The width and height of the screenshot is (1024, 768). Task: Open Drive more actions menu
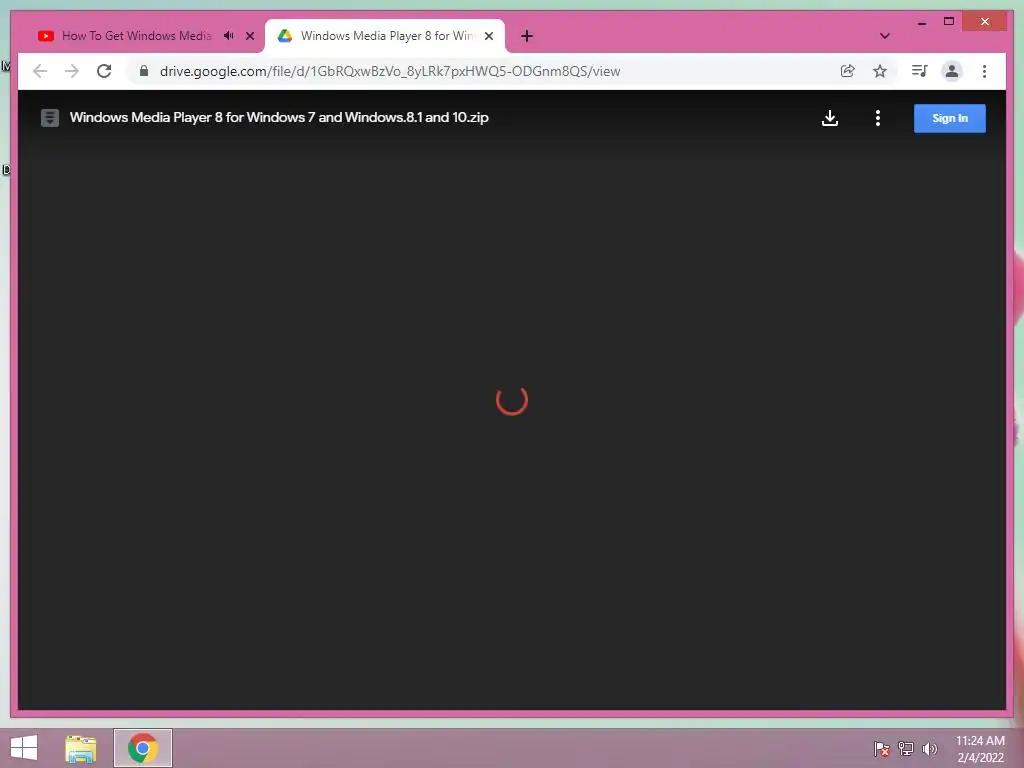[878, 118]
